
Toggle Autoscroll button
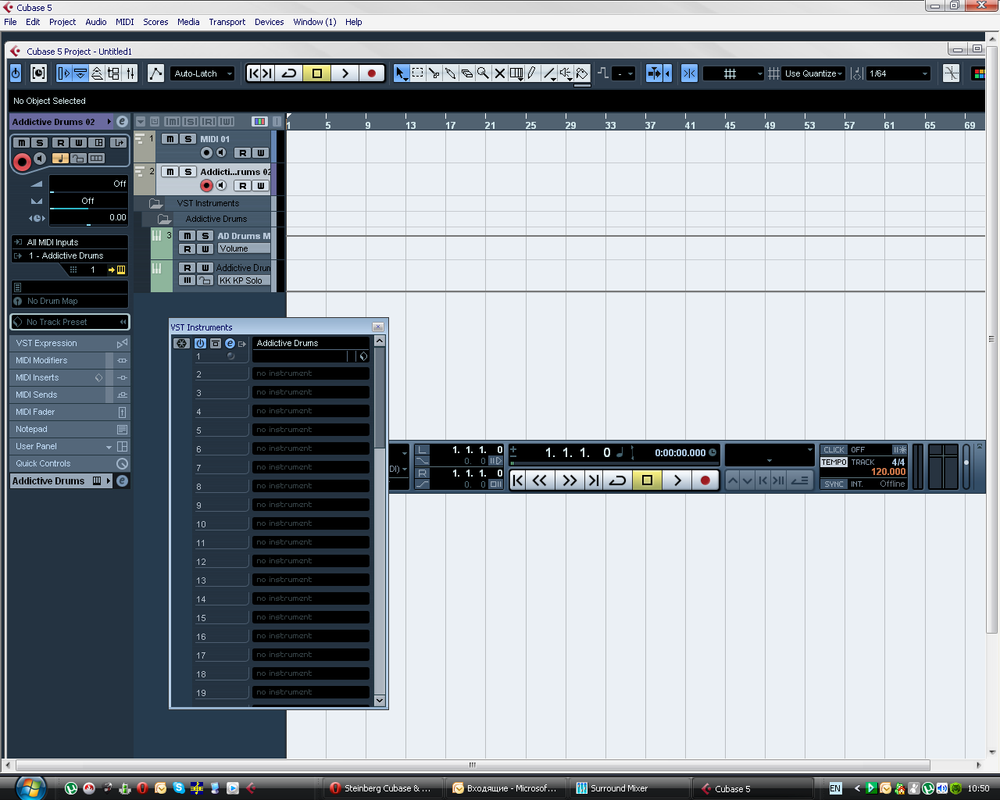654,73
